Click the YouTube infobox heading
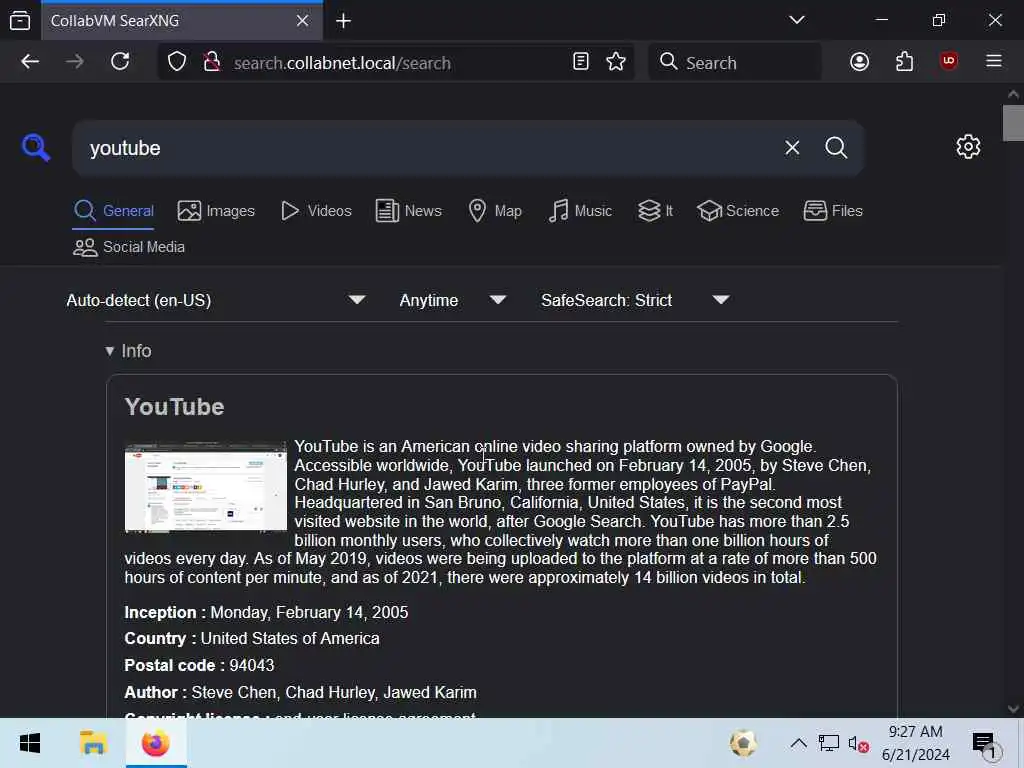This screenshot has width=1024, height=768. click(174, 407)
